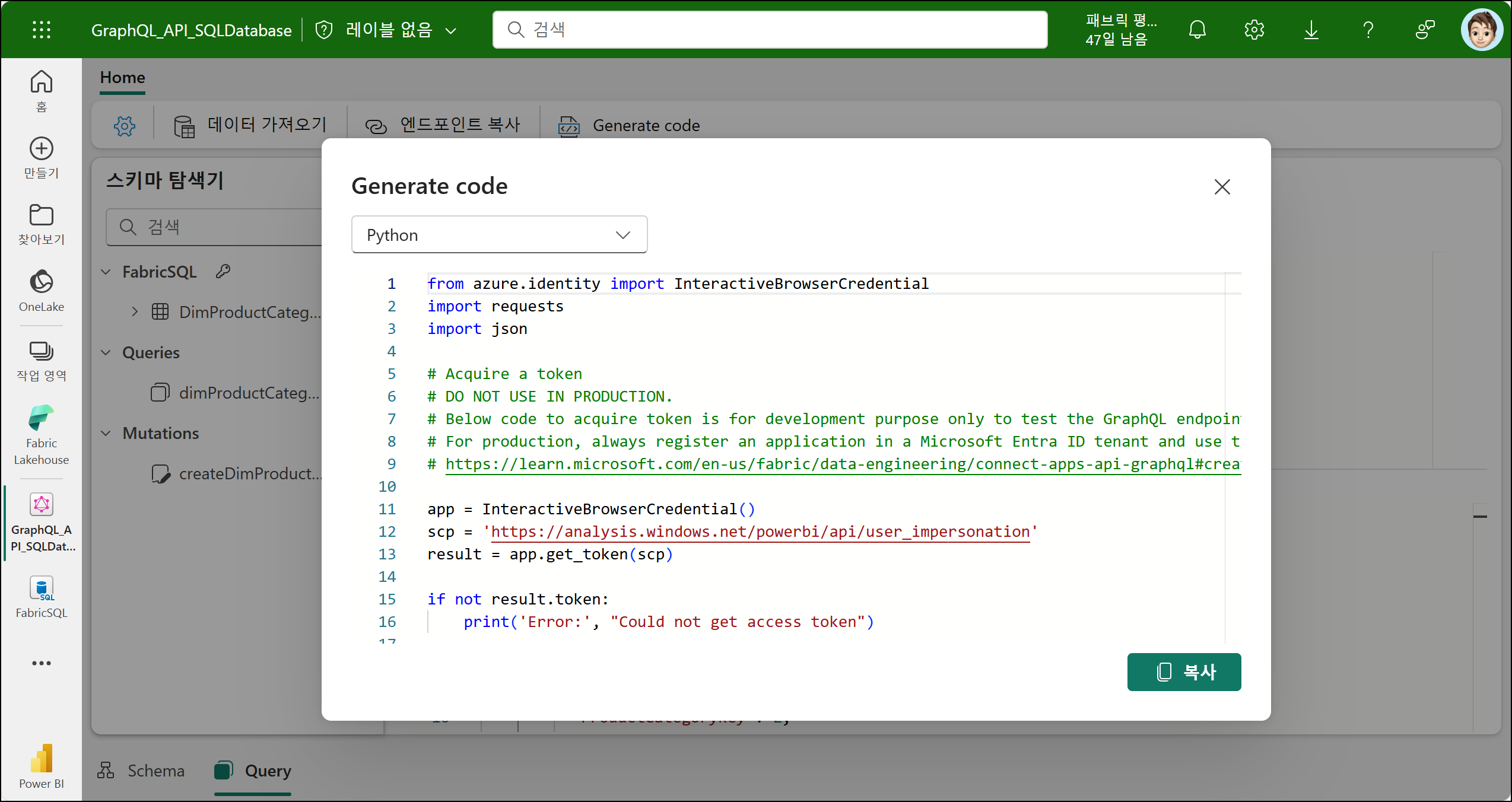
Task: Open notifications bell
Action: 1197,30
